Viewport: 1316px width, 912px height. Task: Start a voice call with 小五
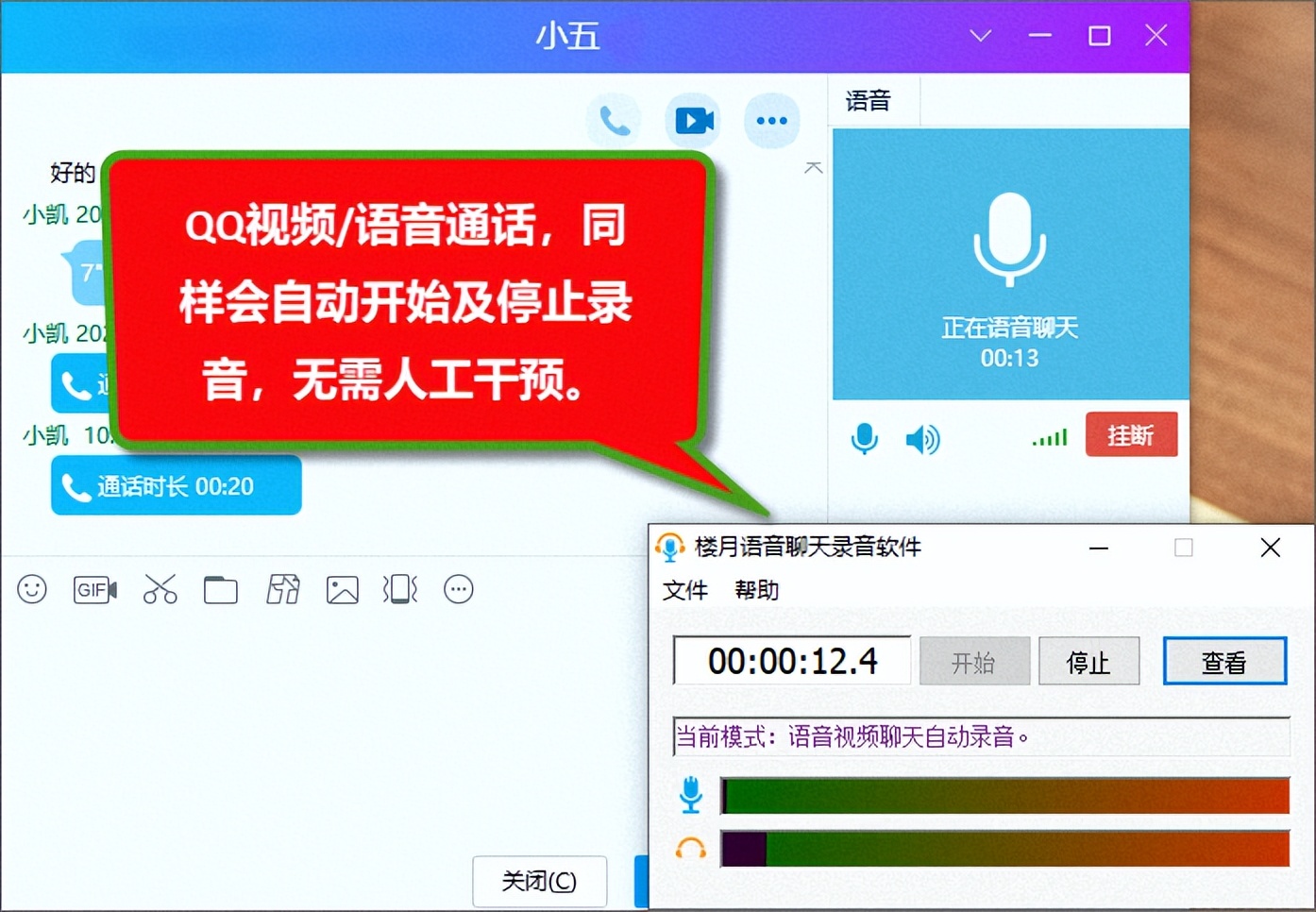615,120
